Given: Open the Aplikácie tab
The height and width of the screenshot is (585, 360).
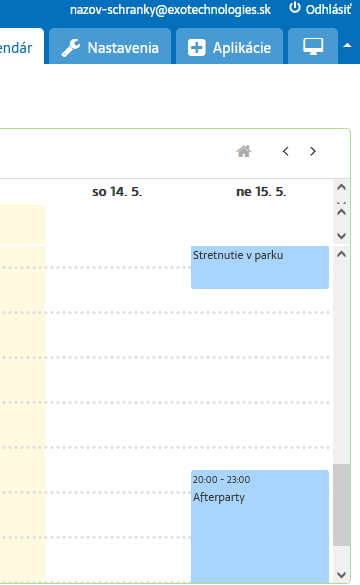Looking at the screenshot, I should [x=229, y=47].
